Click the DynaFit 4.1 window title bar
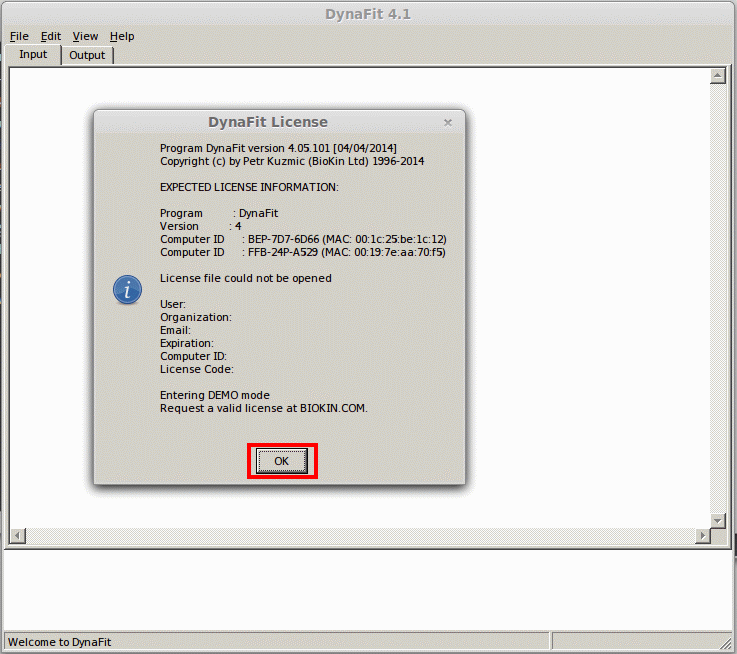This screenshot has width=737, height=654. coord(368,14)
